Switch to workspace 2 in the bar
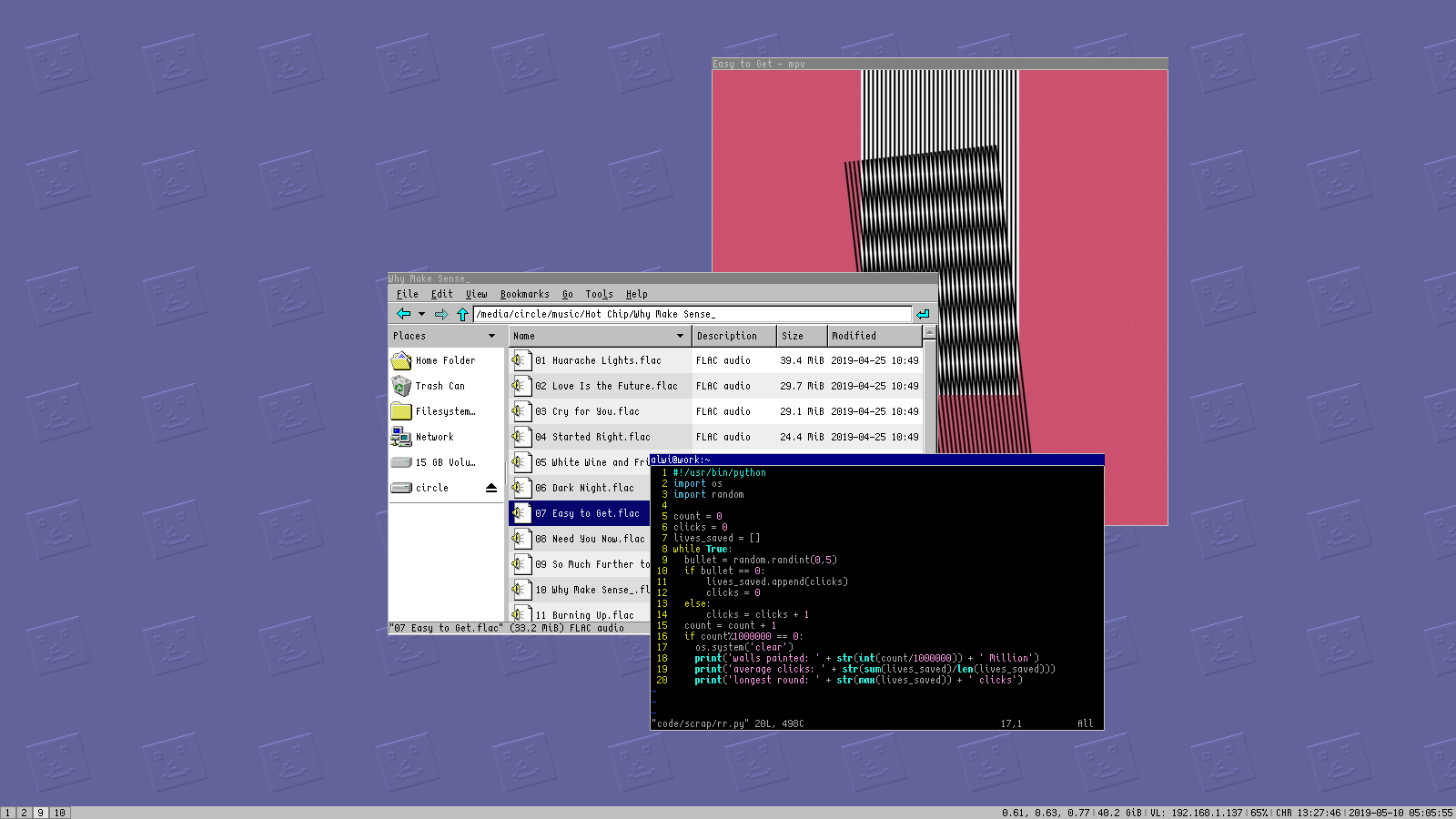 (24, 813)
